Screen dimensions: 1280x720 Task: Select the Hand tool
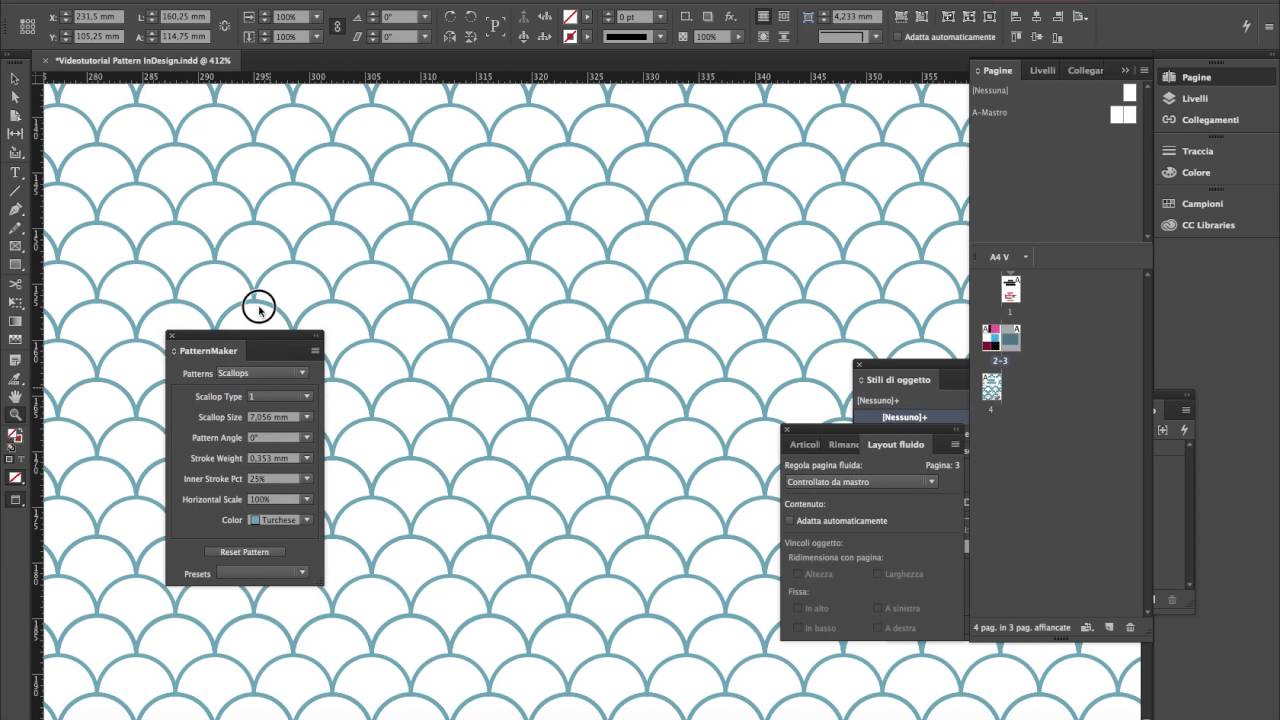tap(15, 397)
